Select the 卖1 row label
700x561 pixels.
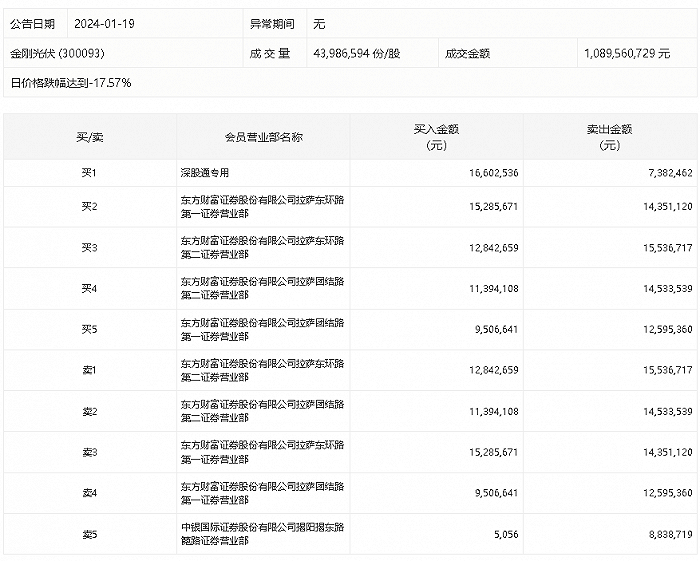[x=89, y=370]
